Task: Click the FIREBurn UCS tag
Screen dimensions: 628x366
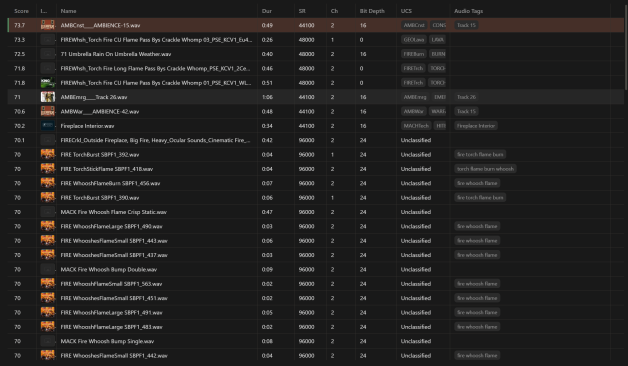Action: 414,54
